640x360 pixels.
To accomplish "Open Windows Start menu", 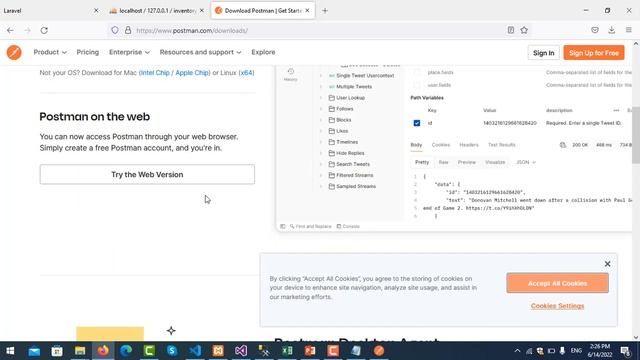I will pos(10,351).
